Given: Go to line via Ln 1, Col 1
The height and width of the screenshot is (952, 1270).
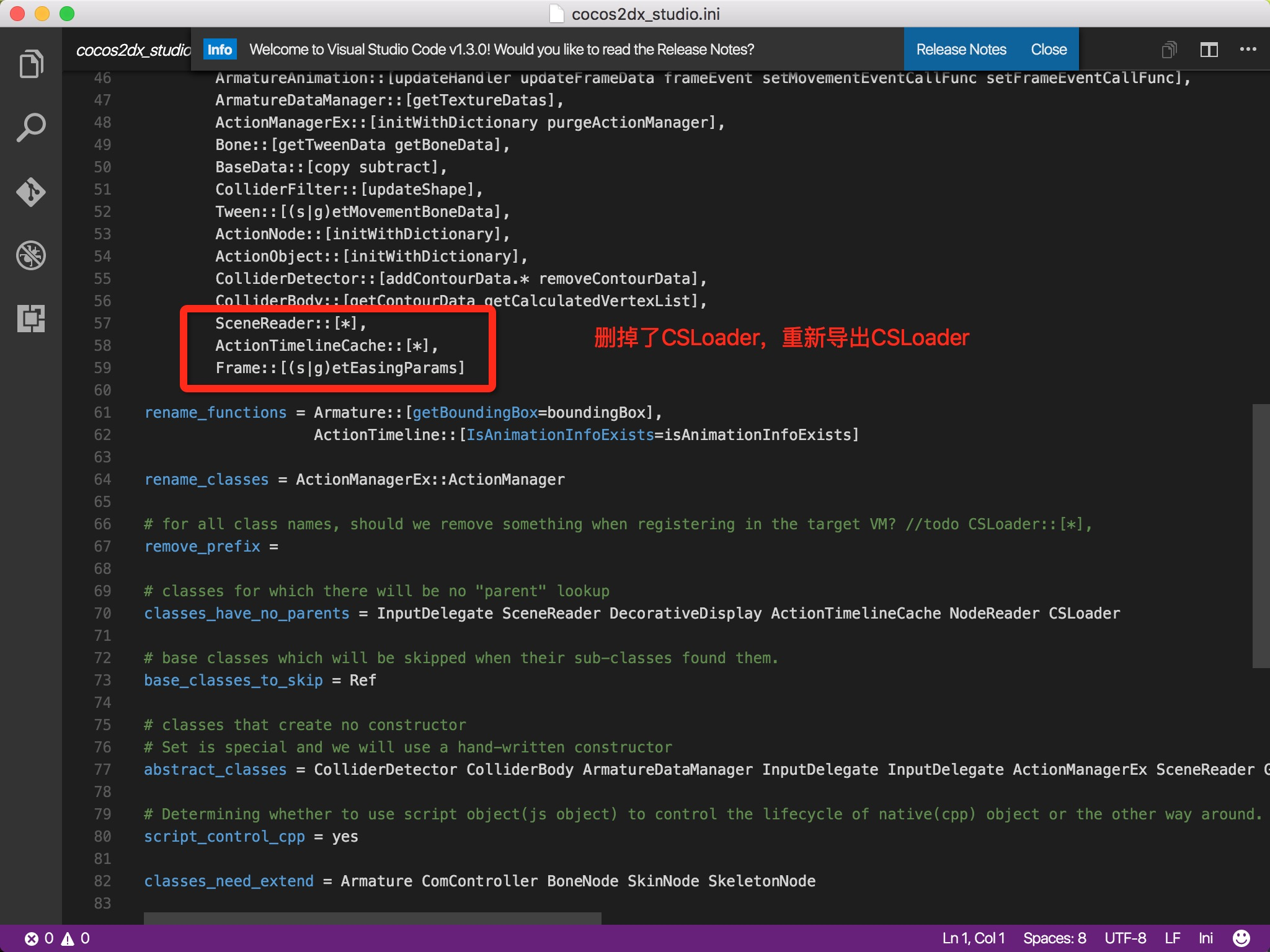Looking at the screenshot, I should coord(973,938).
